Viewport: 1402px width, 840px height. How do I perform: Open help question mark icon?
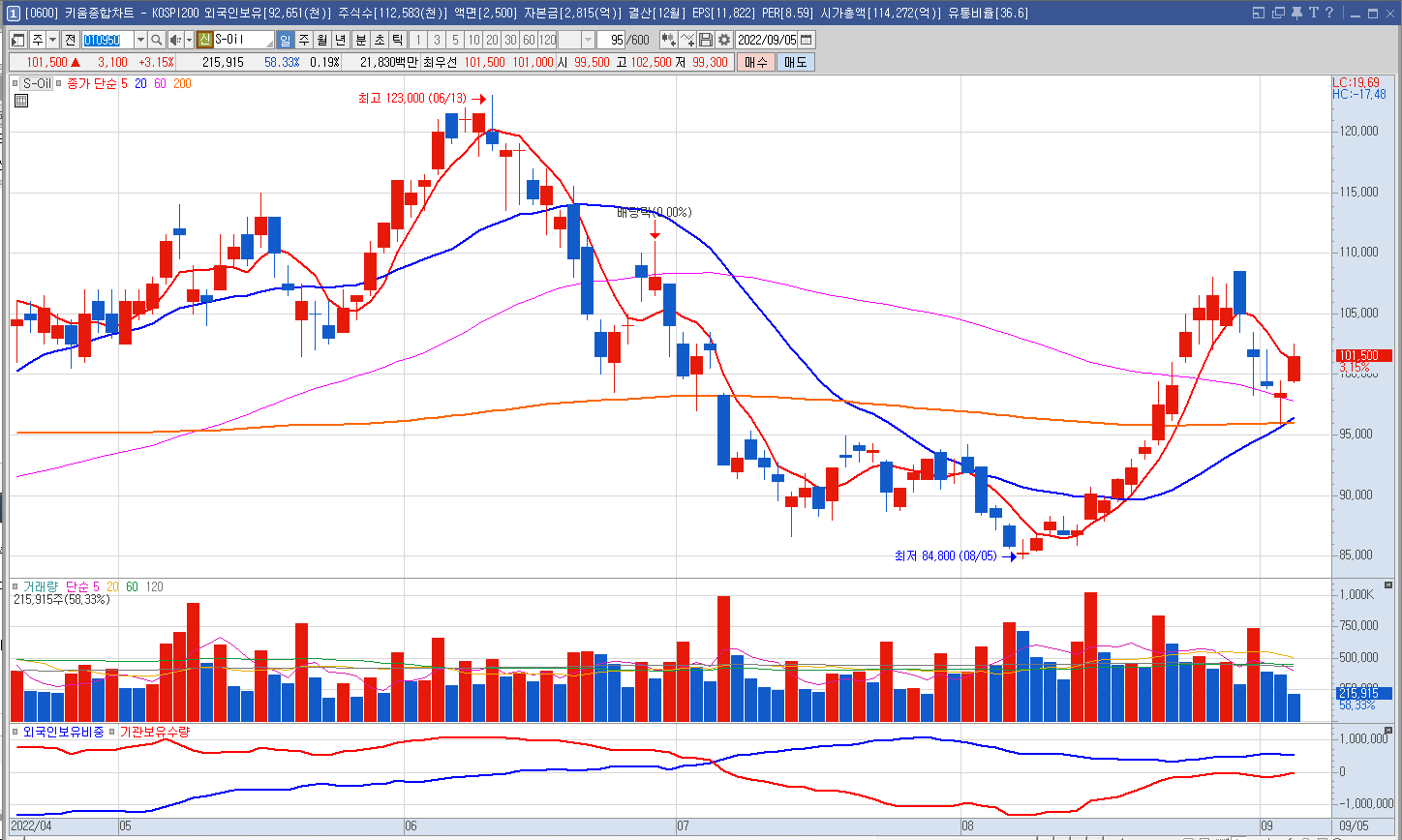click(x=1329, y=13)
